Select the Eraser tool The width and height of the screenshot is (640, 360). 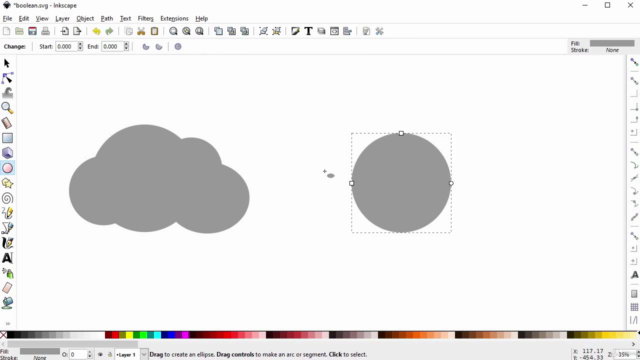(7, 288)
